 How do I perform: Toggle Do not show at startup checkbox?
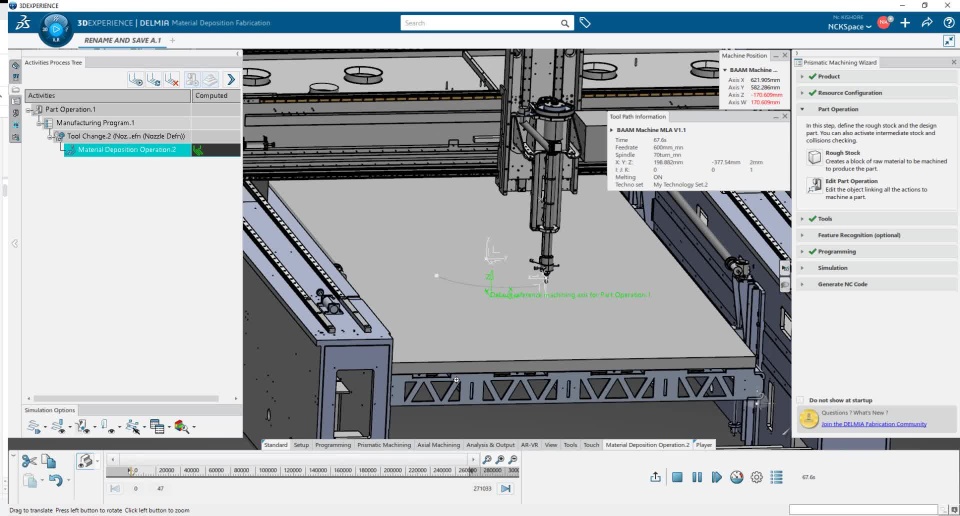[x=800, y=400]
